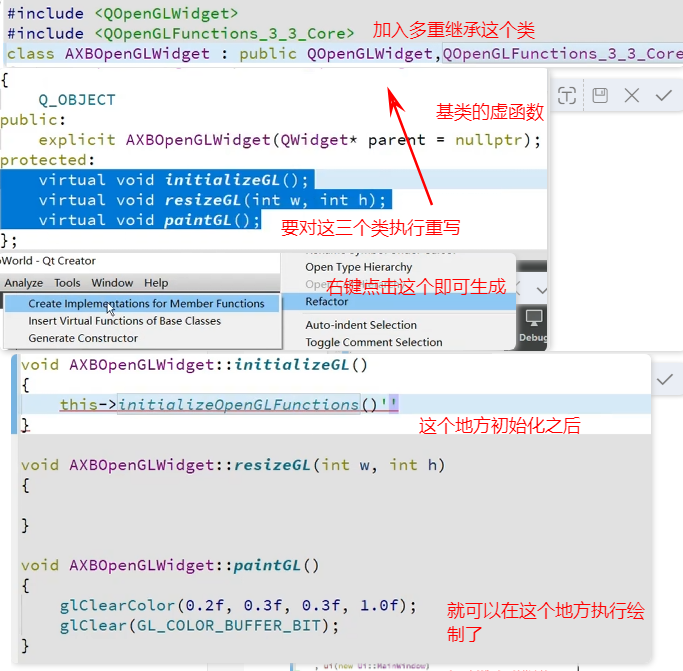Choose Auto-indent Selection
Viewport: 683px width, 671px height.
[x=361, y=325]
